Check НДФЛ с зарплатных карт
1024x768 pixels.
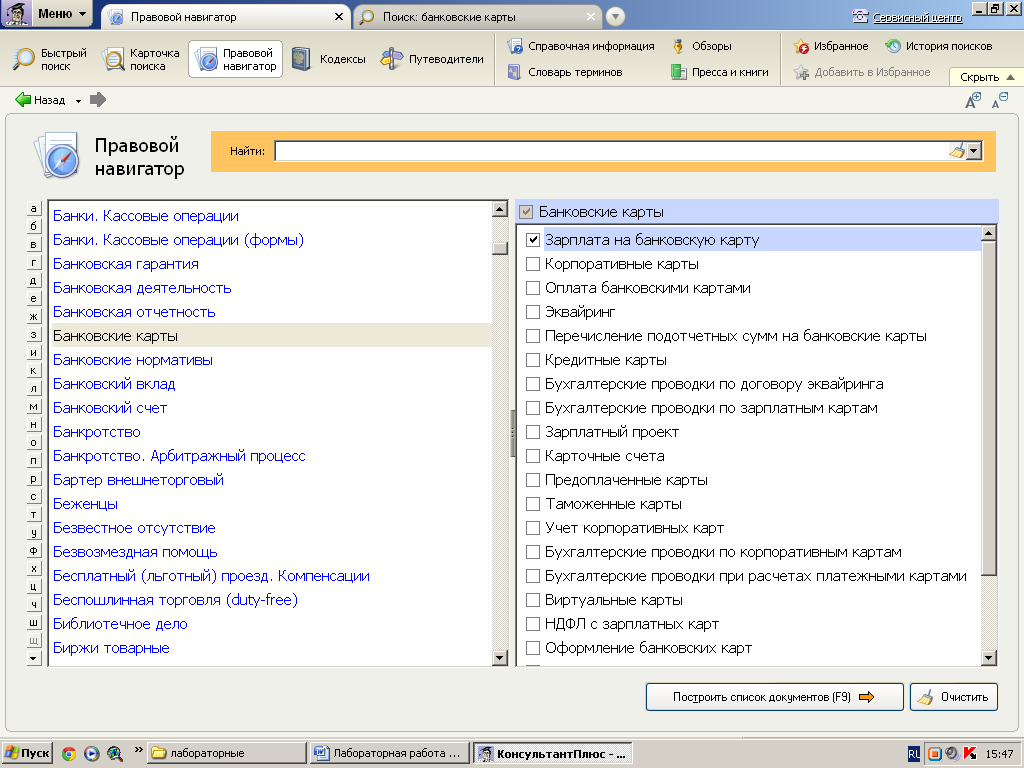point(533,624)
